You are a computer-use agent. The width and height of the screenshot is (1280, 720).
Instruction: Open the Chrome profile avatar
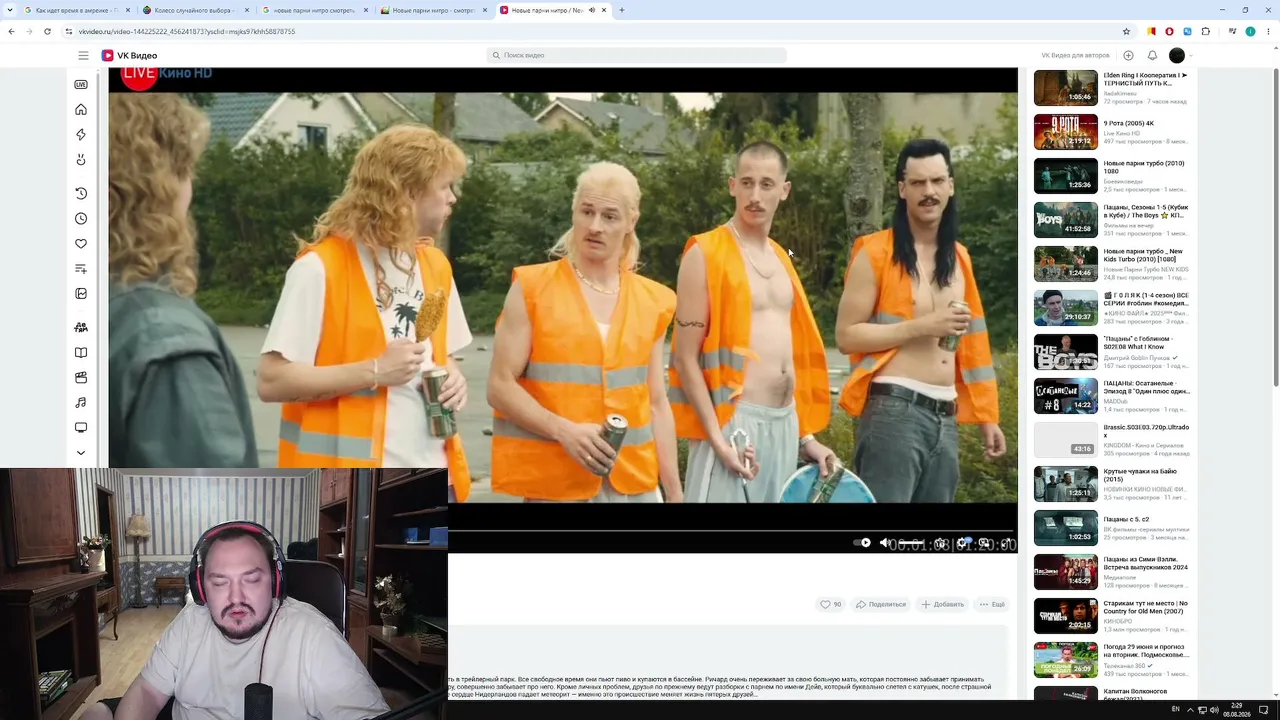tap(1250, 31)
